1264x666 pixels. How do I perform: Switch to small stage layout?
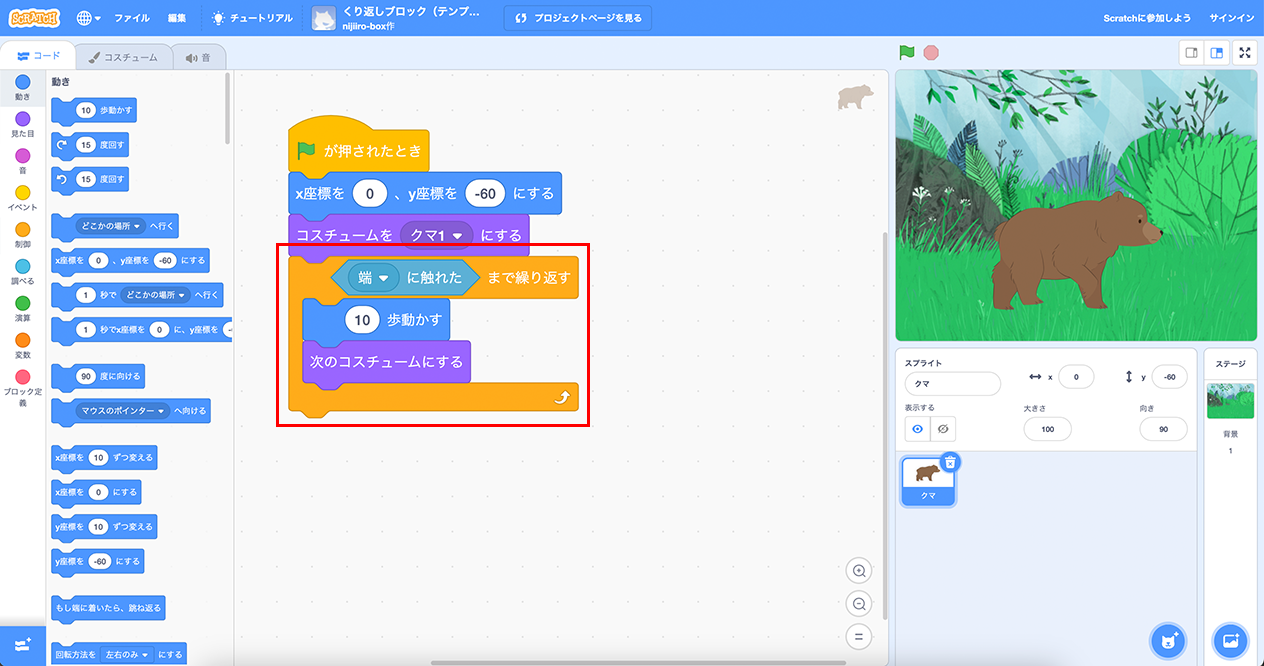(x=1191, y=53)
